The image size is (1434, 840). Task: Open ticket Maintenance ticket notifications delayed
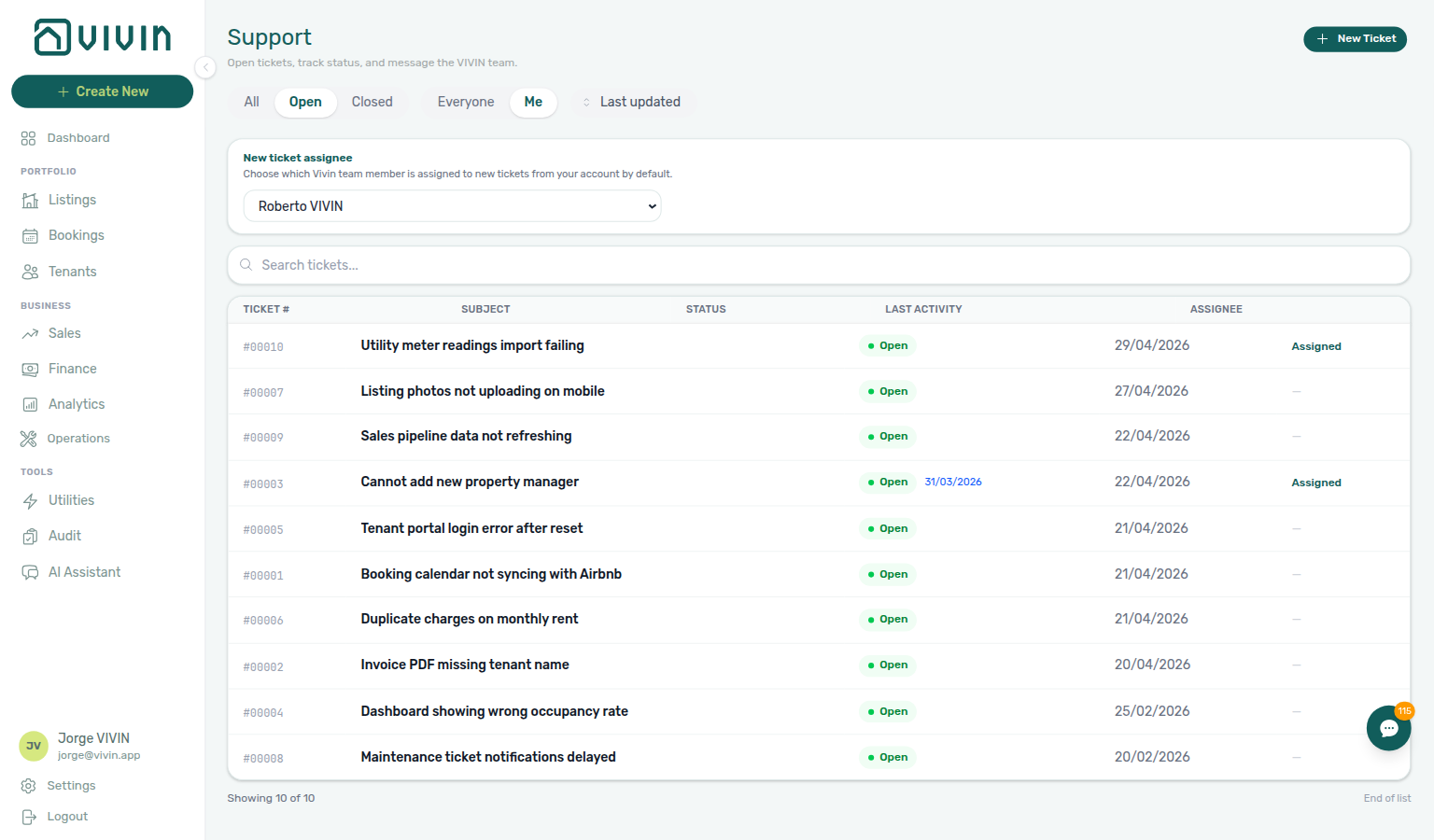click(x=488, y=757)
